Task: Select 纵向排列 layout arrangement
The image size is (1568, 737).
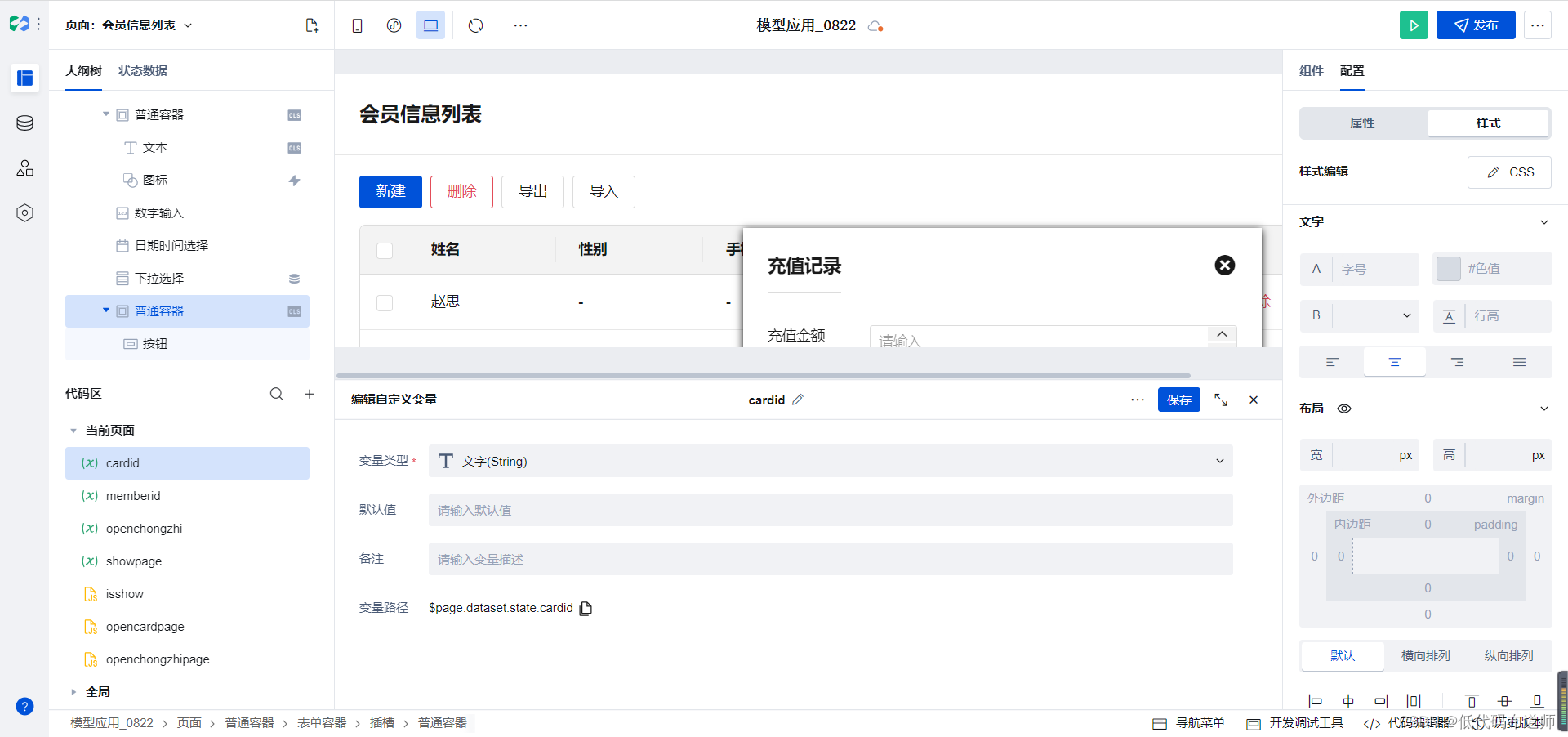Action: [x=1508, y=656]
